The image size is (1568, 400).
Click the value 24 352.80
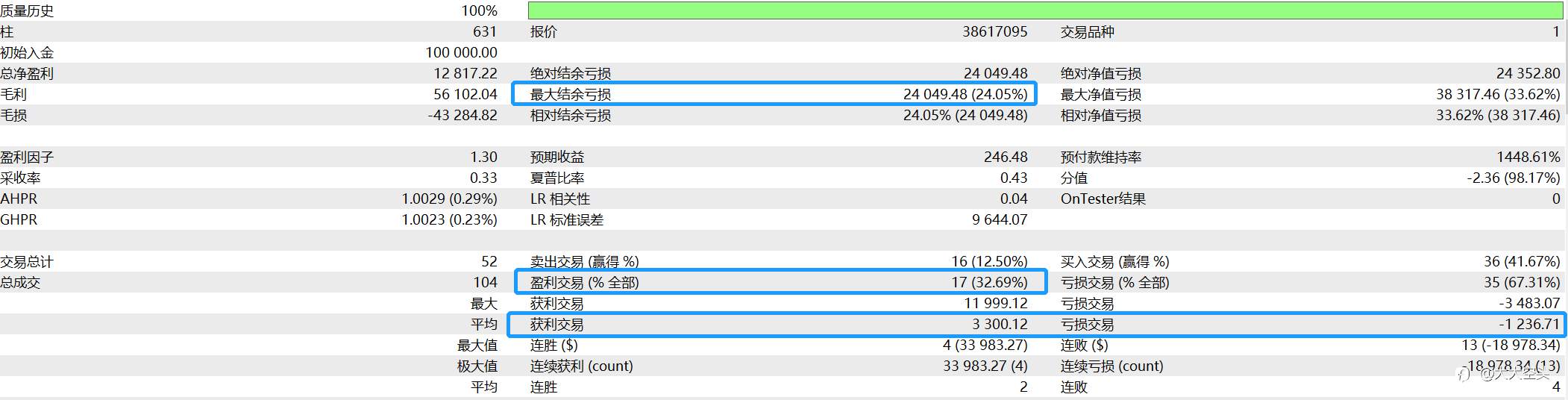point(1528,73)
